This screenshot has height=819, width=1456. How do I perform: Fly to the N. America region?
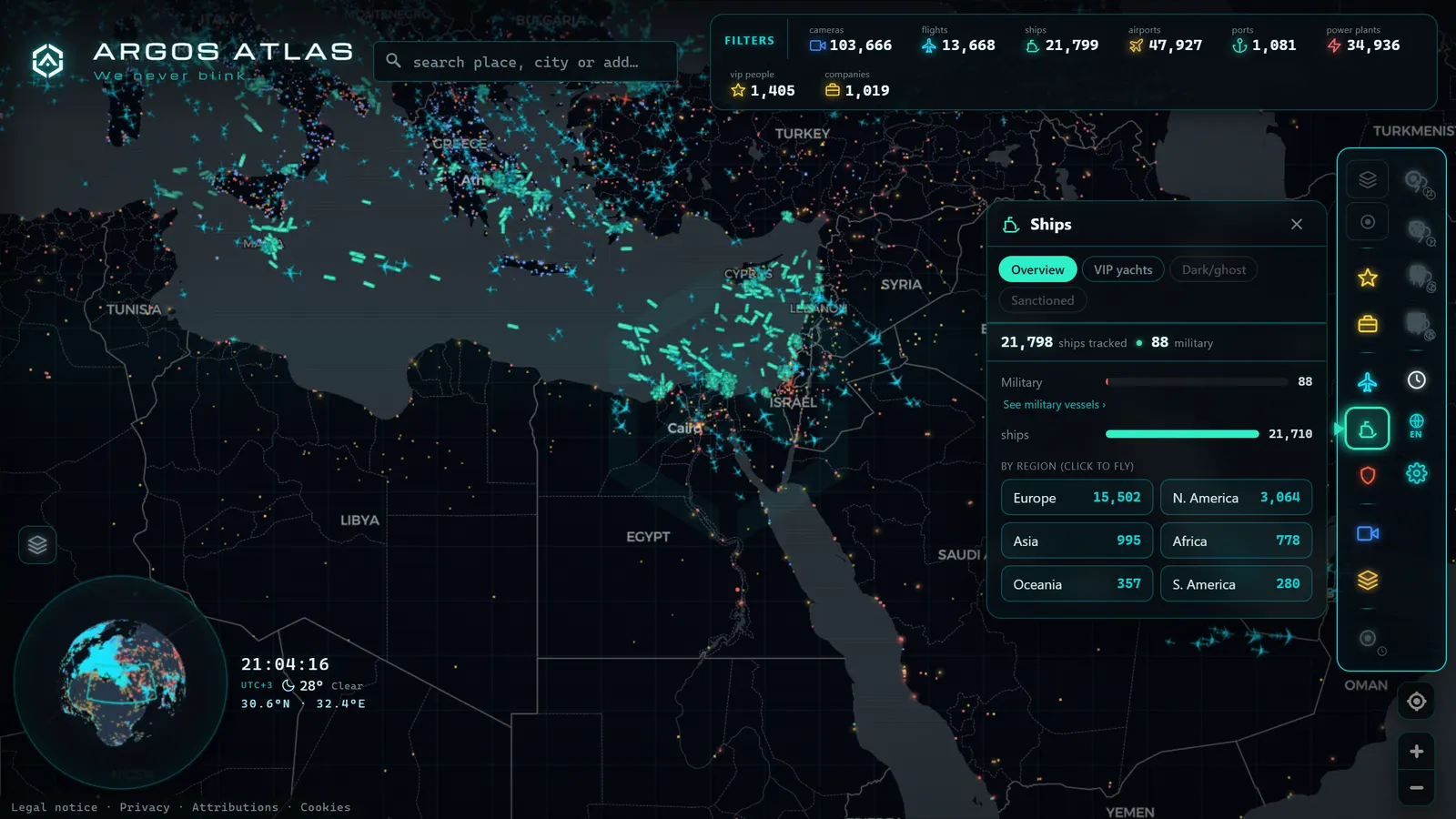1236,498
